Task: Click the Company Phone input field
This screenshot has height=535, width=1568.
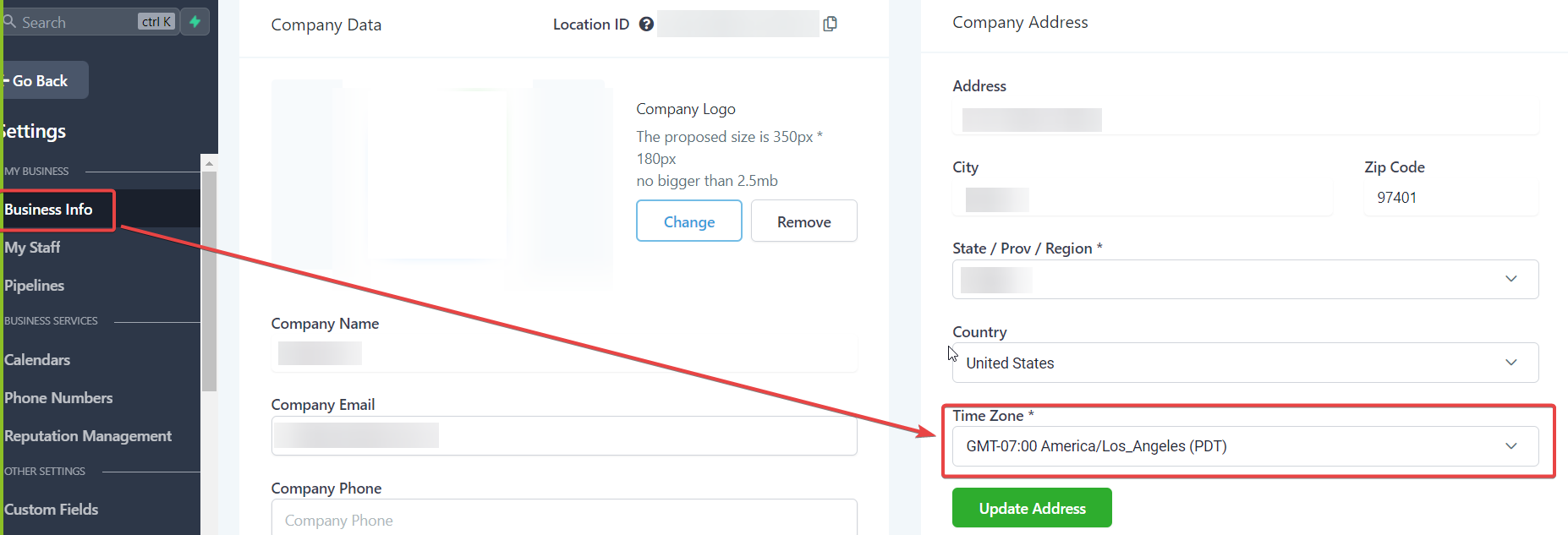Action: point(563,519)
